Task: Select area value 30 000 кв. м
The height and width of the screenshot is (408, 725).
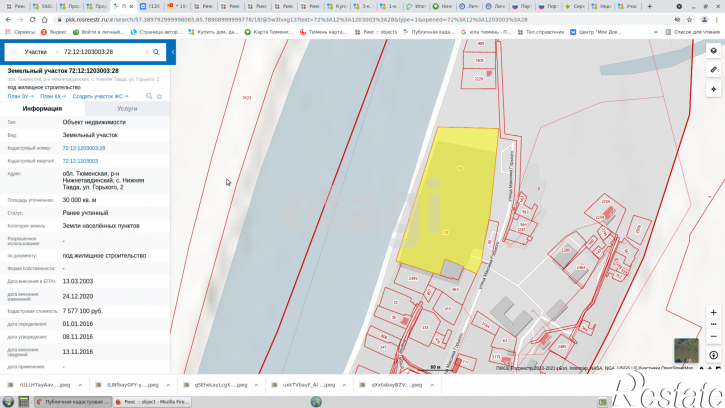Action: pyautogui.click(x=79, y=200)
